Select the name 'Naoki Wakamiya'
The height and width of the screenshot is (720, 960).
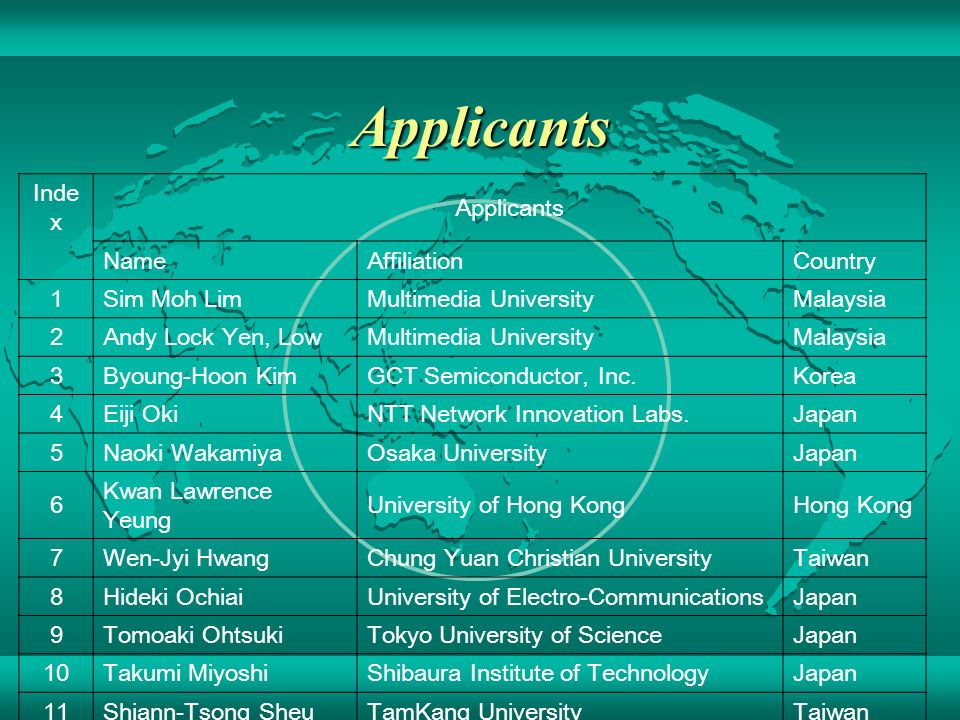coord(192,453)
